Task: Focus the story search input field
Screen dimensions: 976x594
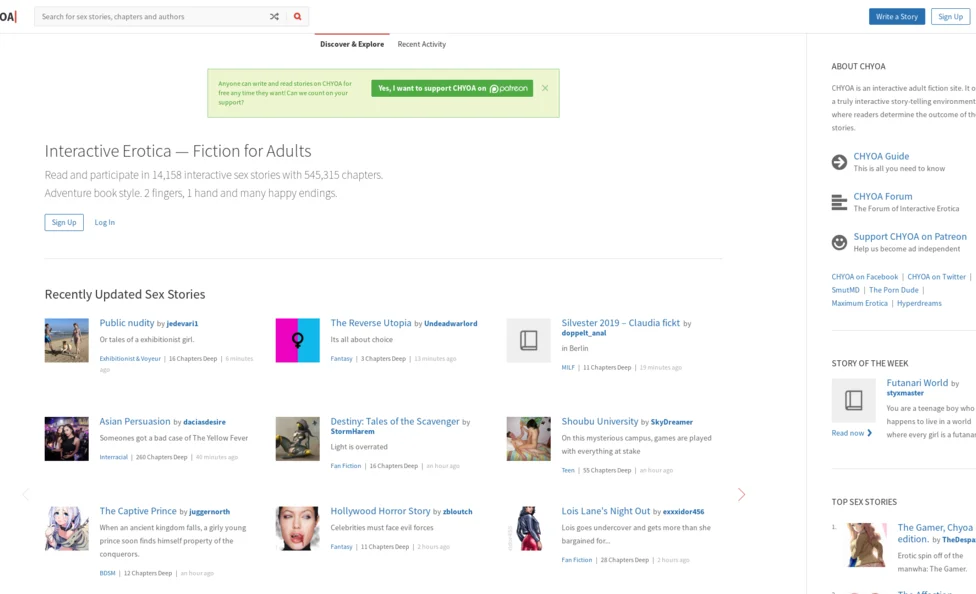Action: tap(150, 17)
